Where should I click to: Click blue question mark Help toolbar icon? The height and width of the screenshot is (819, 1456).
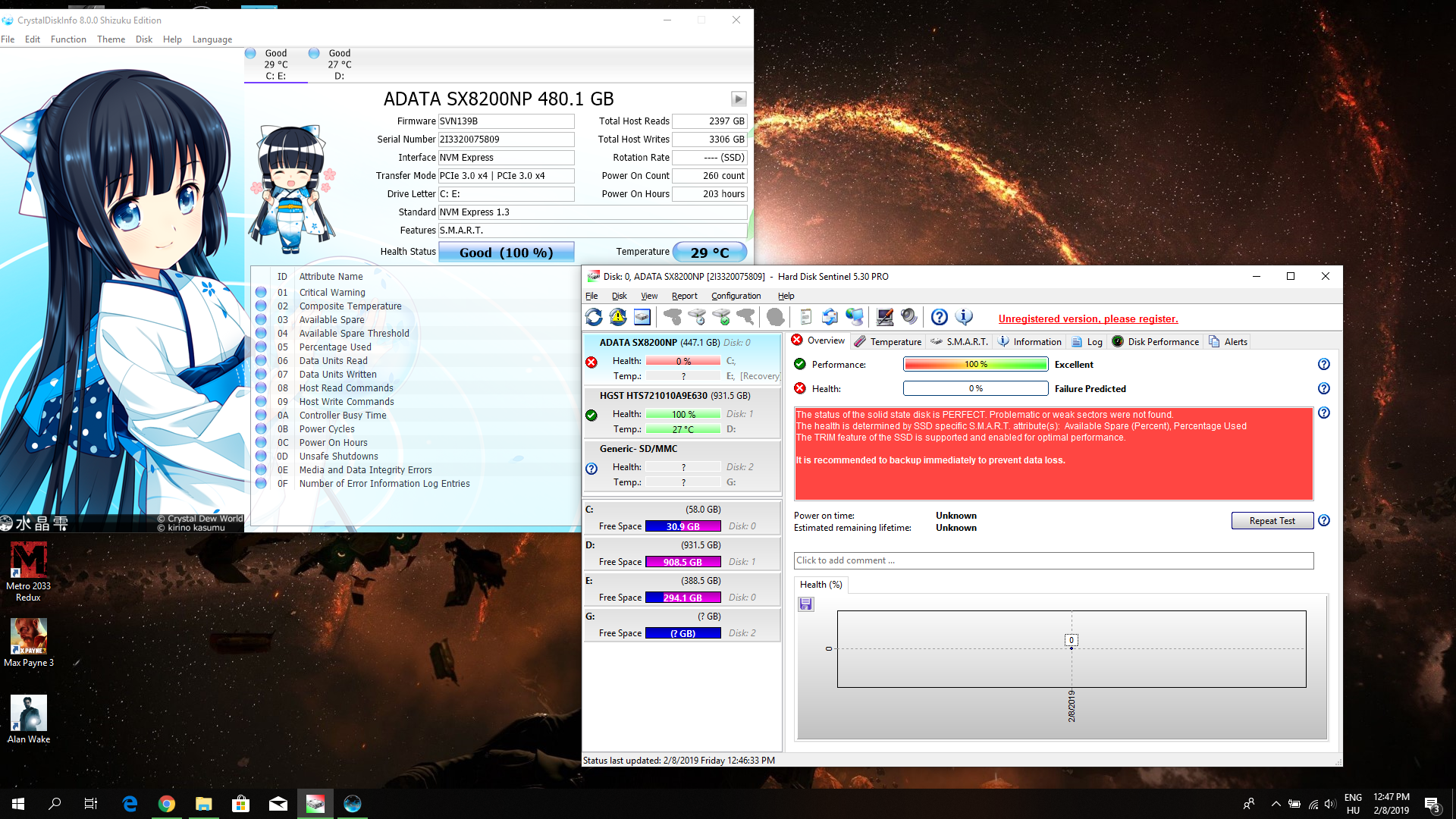click(x=939, y=317)
